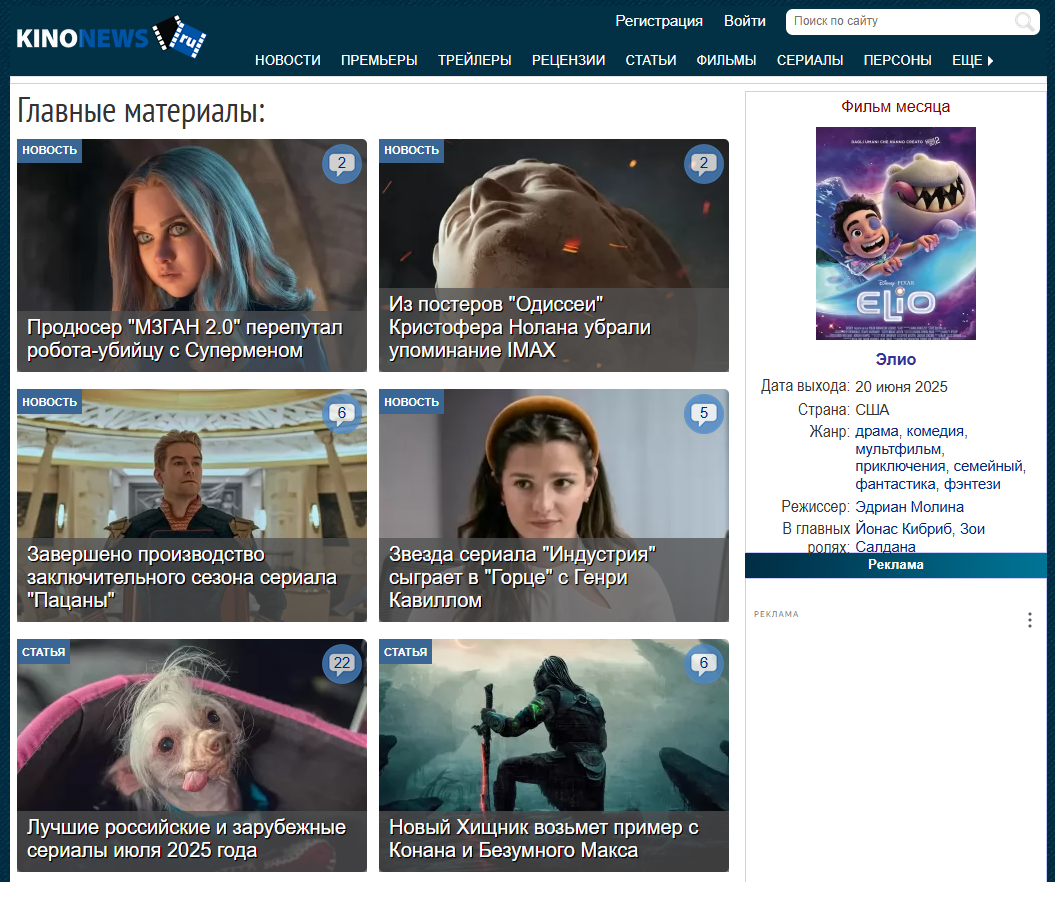Viewport: 1055px width, 897px height.
Task: Open headline about "Пацаны" final season
Action: 182,577
